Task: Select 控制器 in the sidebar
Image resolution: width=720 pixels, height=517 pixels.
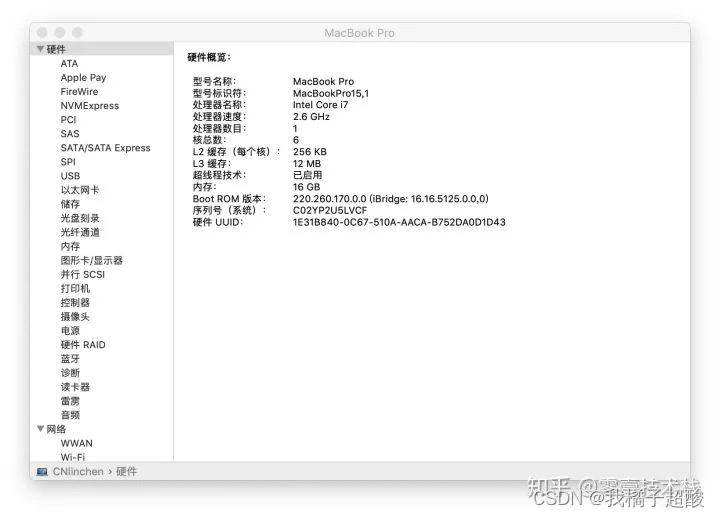Action: pos(75,303)
